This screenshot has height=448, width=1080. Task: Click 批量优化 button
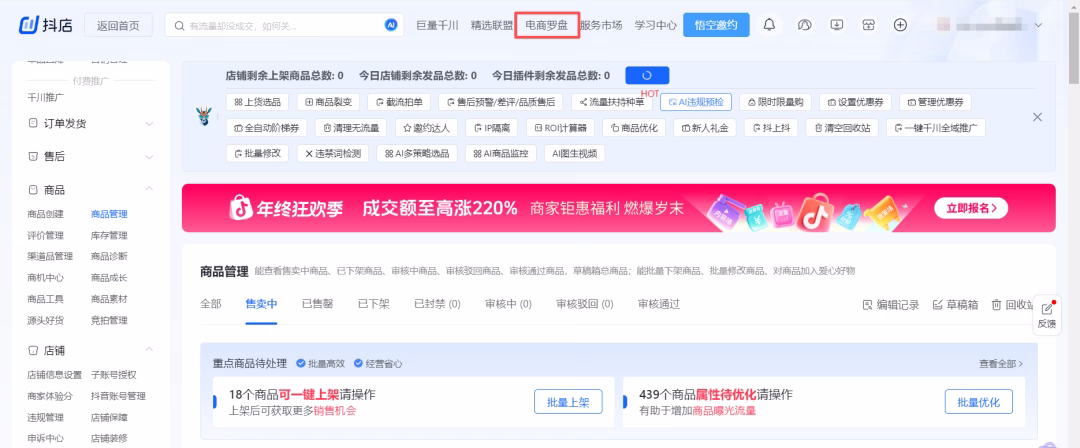tap(979, 402)
